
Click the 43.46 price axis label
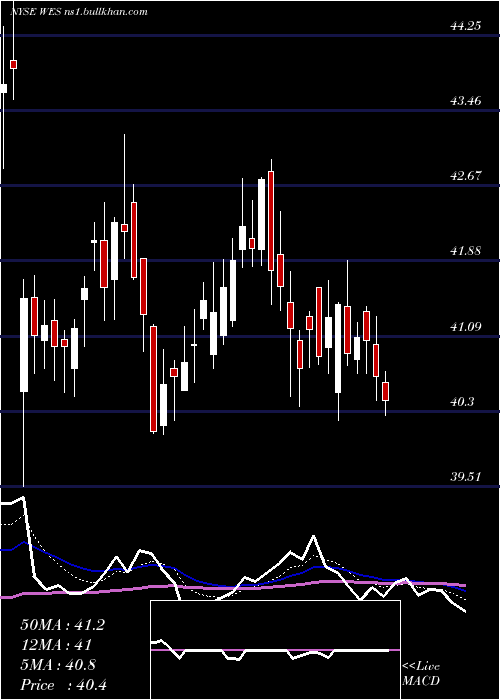point(466,101)
